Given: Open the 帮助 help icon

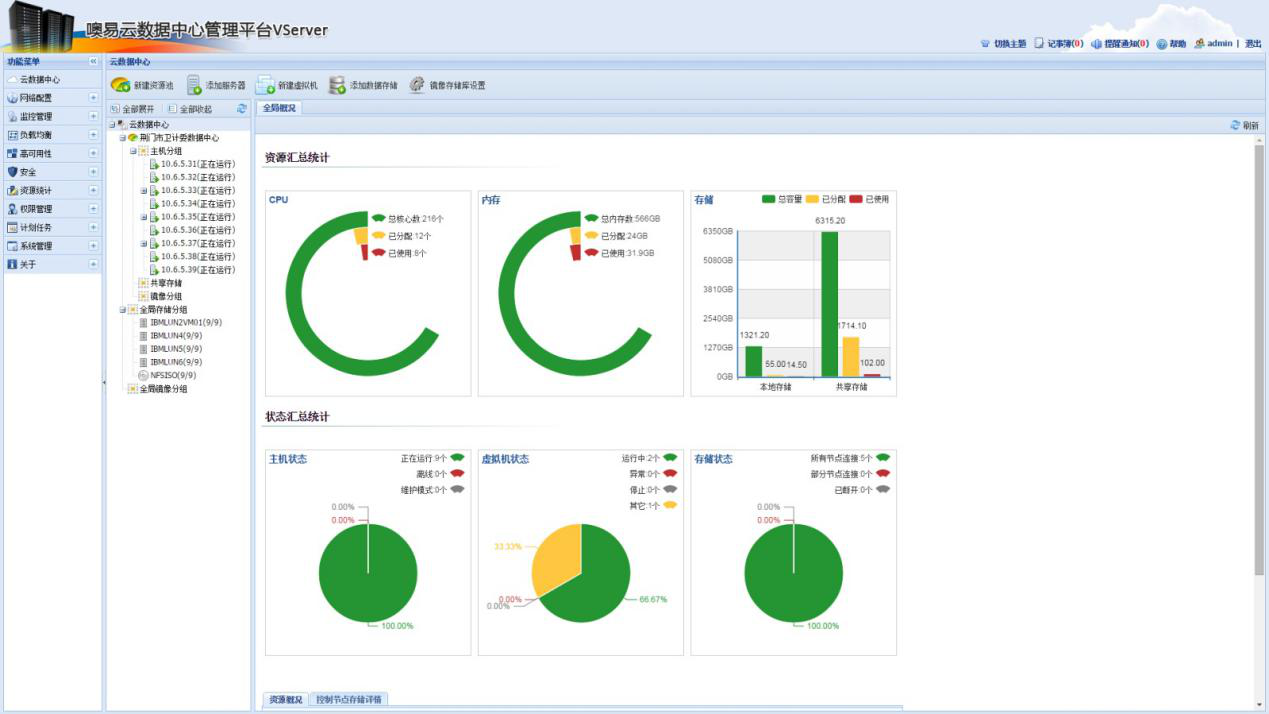Looking at the screenshot, I should [1162, 44].
